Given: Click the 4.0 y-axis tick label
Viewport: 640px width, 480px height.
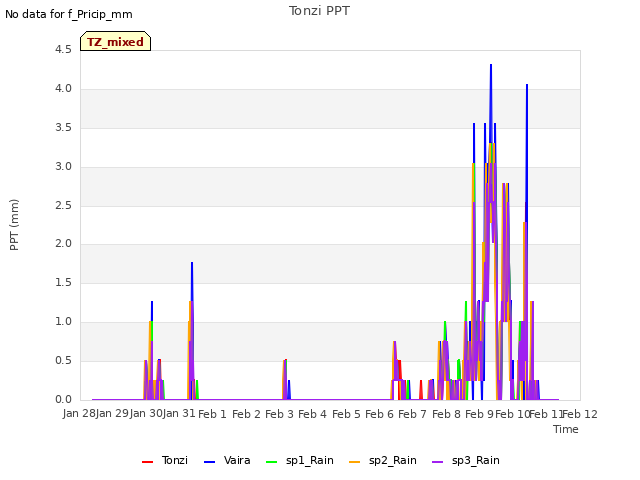Looking at the screenshot, I should 63,88.
